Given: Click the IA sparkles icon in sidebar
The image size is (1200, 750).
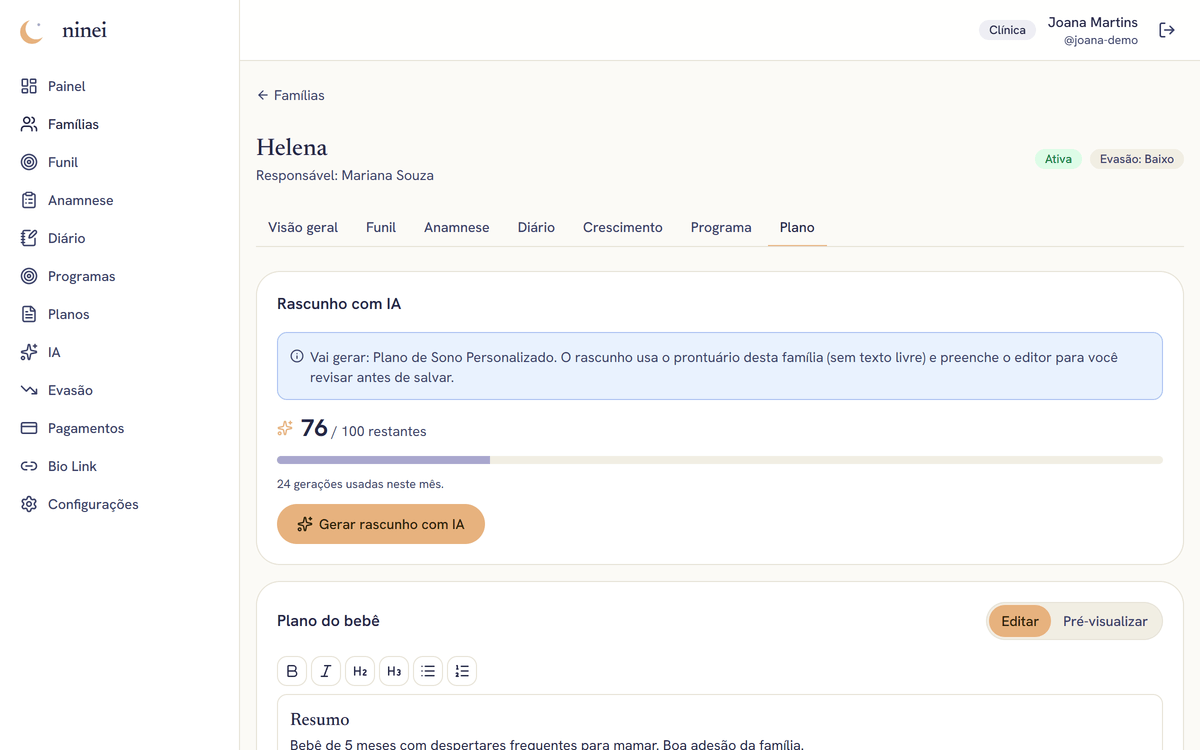Looking at the screenshot, I should click(29, 352).
